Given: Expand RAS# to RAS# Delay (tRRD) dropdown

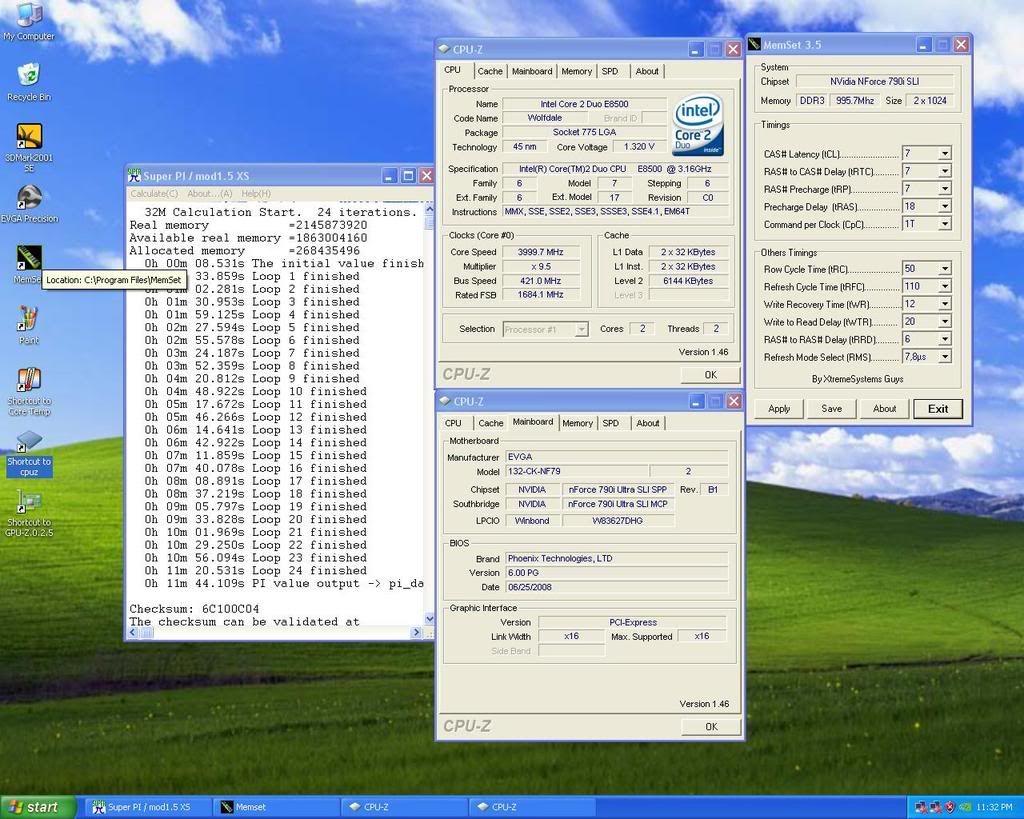Looking at the screenshot, I should tap(944, 339).
